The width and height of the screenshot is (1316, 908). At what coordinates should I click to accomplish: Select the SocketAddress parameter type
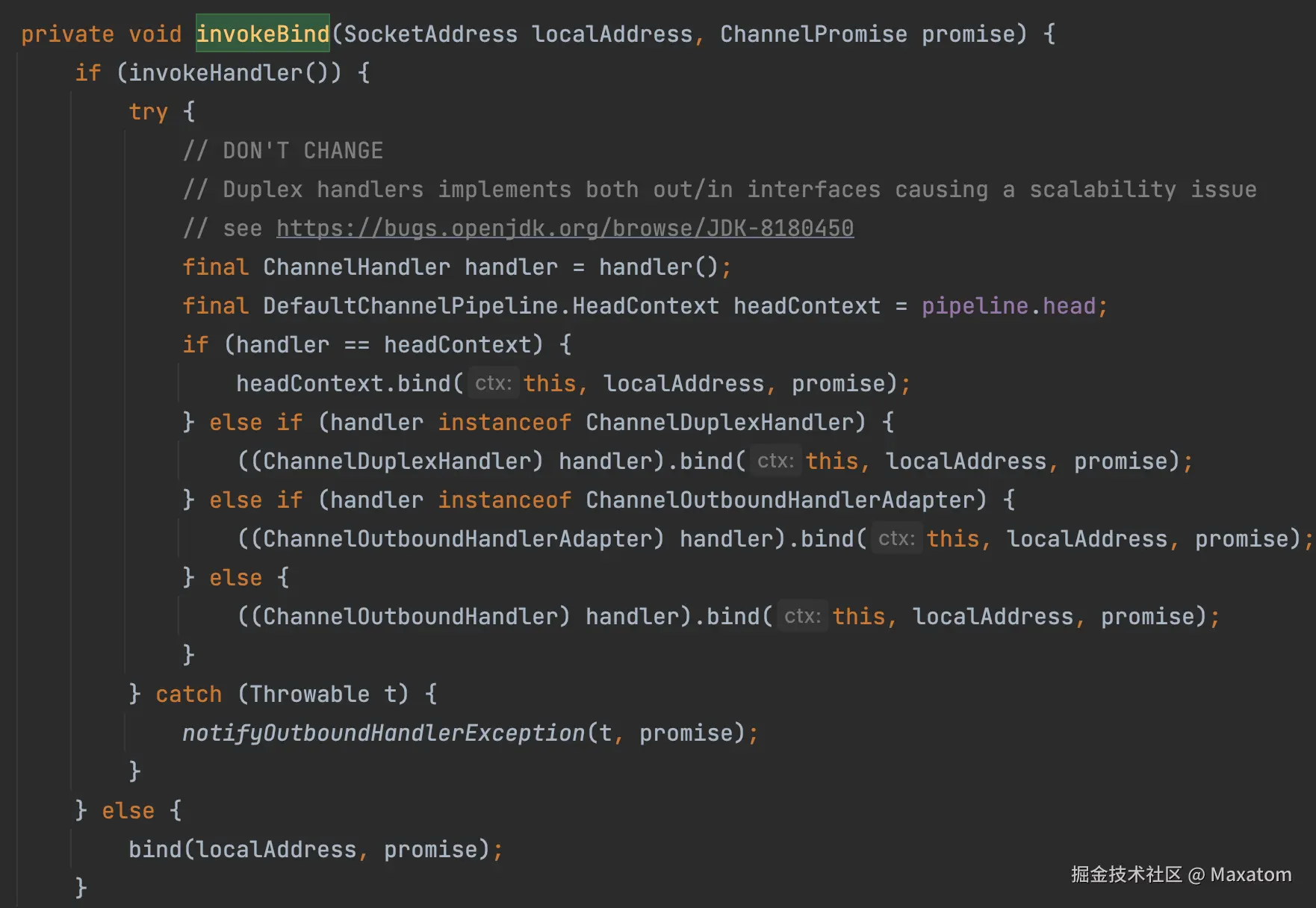430,34
